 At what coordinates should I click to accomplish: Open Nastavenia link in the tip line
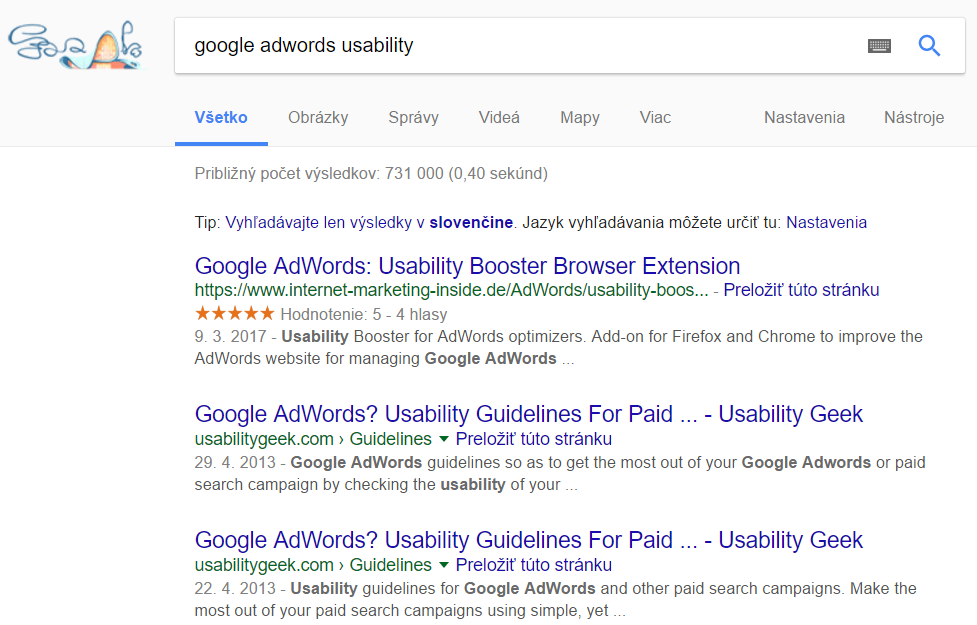(x=826, y=222)
